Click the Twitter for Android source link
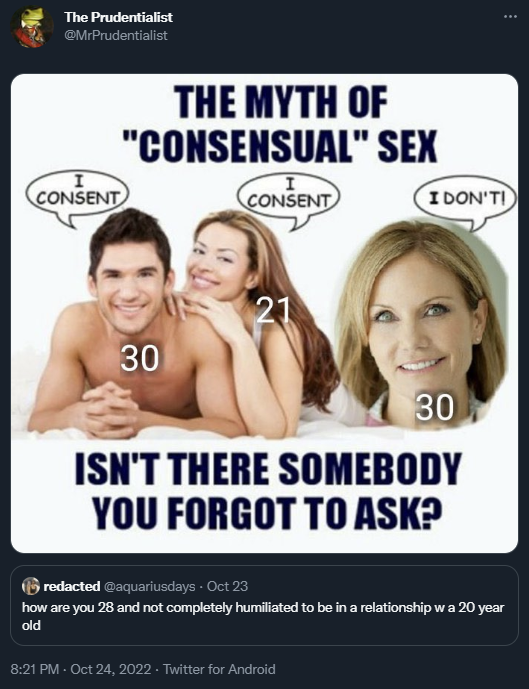 [219, 669]
